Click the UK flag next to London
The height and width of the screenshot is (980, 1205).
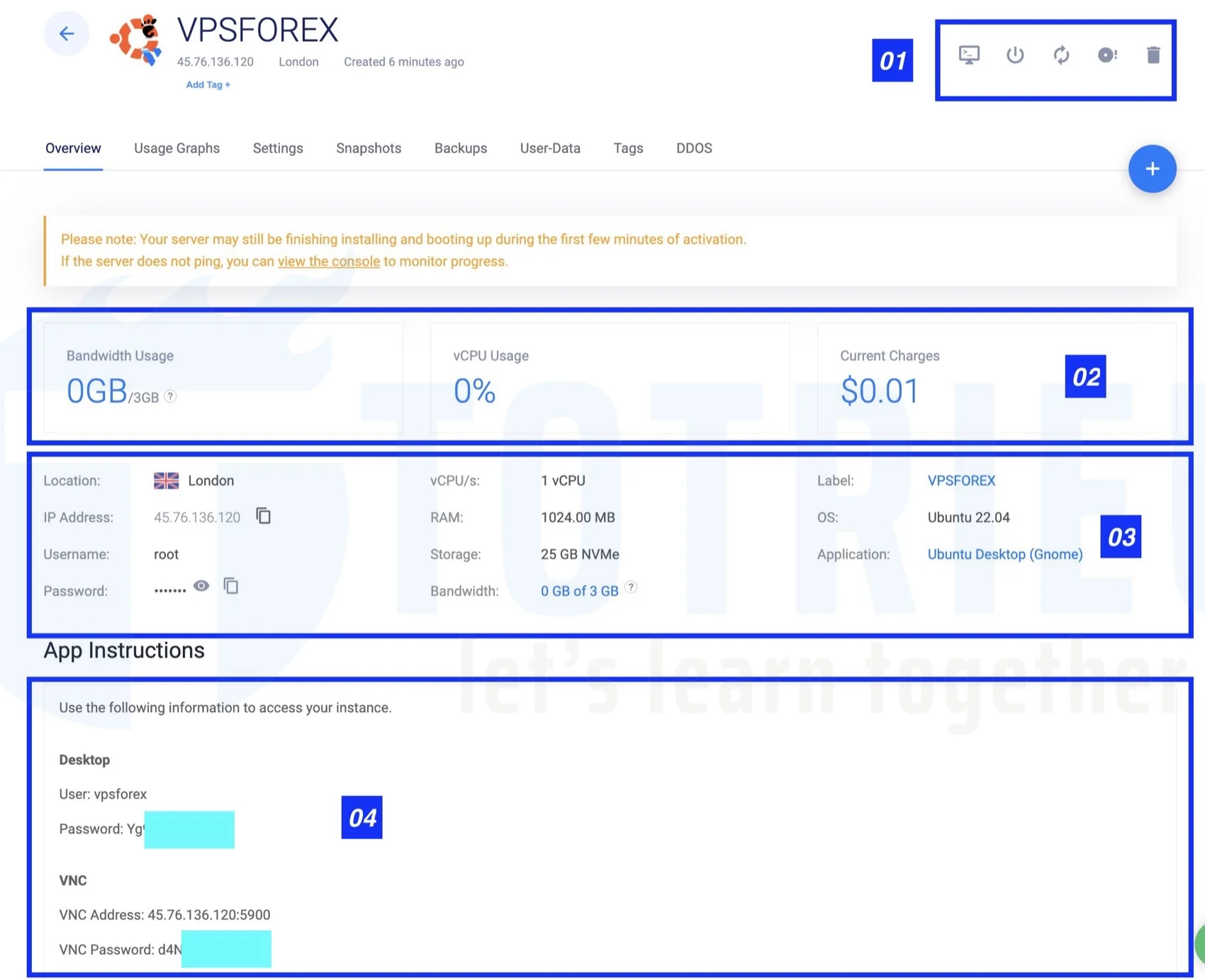[166, 480]
